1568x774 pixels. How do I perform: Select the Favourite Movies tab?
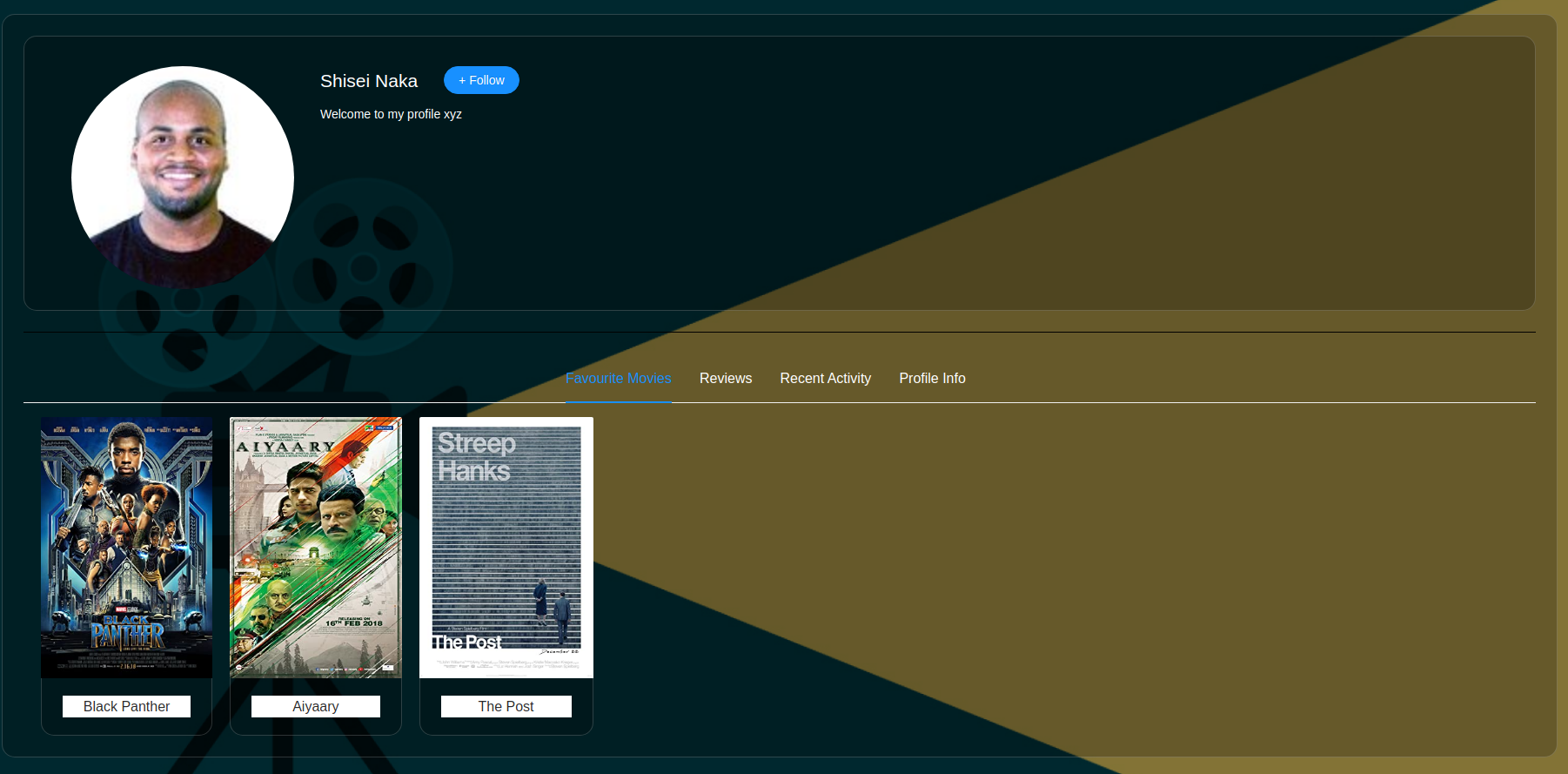tap(618, 378)
